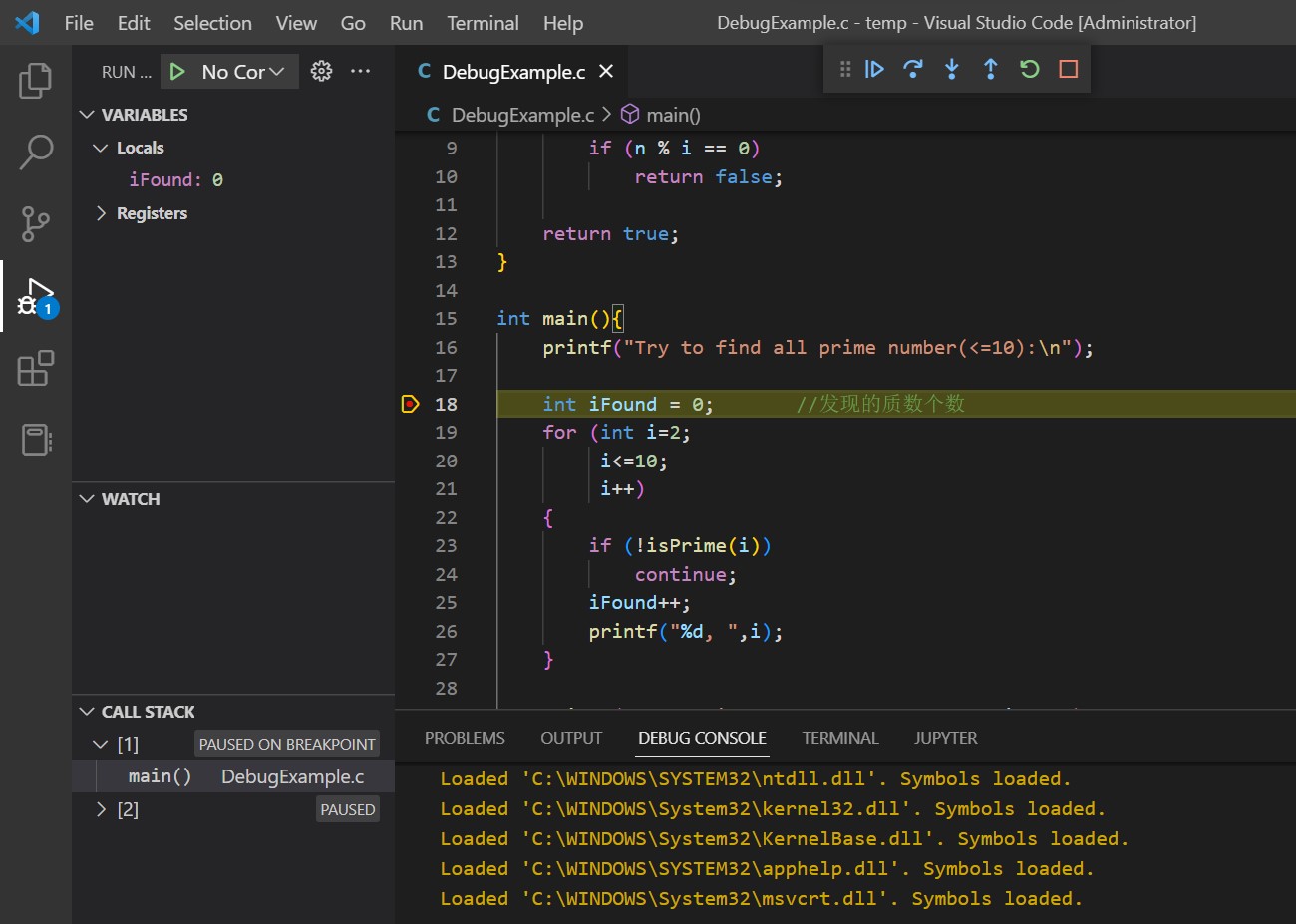This screenshot has height=924, width=1296.
Task: Stop debugging with the red square
Action: 1068,69
